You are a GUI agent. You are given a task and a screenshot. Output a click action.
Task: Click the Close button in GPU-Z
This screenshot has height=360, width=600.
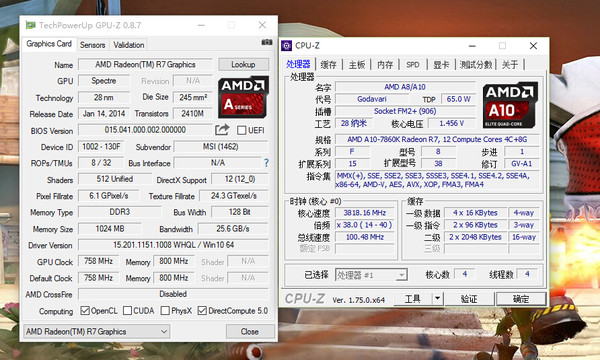tap(250, 331)
